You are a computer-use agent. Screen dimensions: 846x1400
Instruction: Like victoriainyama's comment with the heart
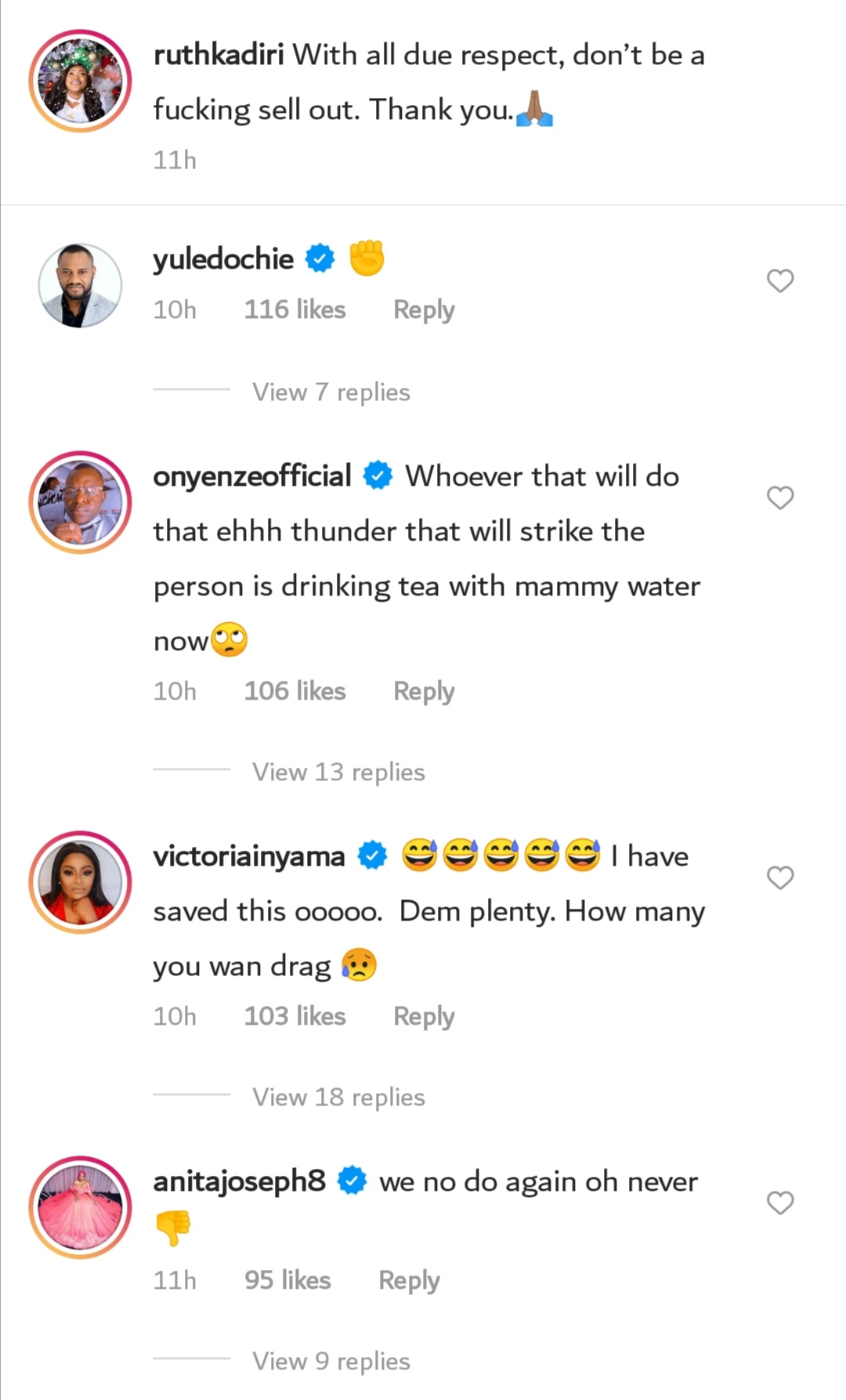click(x=779, y=877)
